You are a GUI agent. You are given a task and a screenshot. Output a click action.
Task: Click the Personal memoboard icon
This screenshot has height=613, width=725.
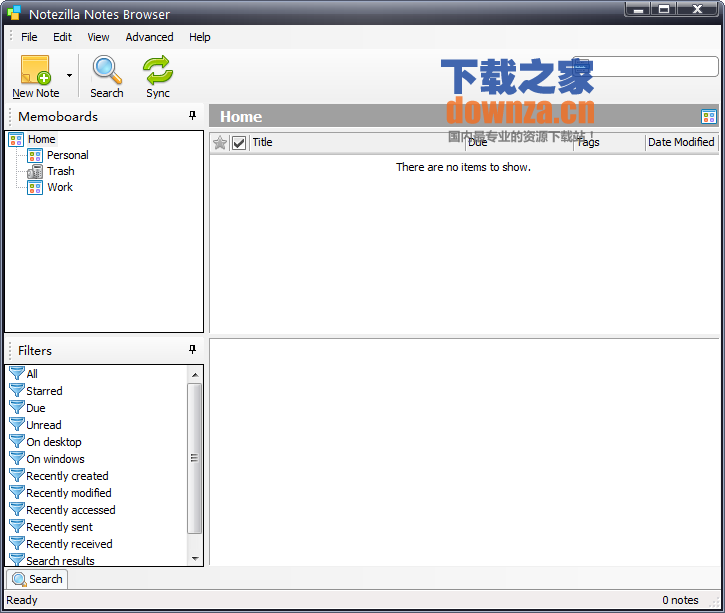click(x=35, y=156)
